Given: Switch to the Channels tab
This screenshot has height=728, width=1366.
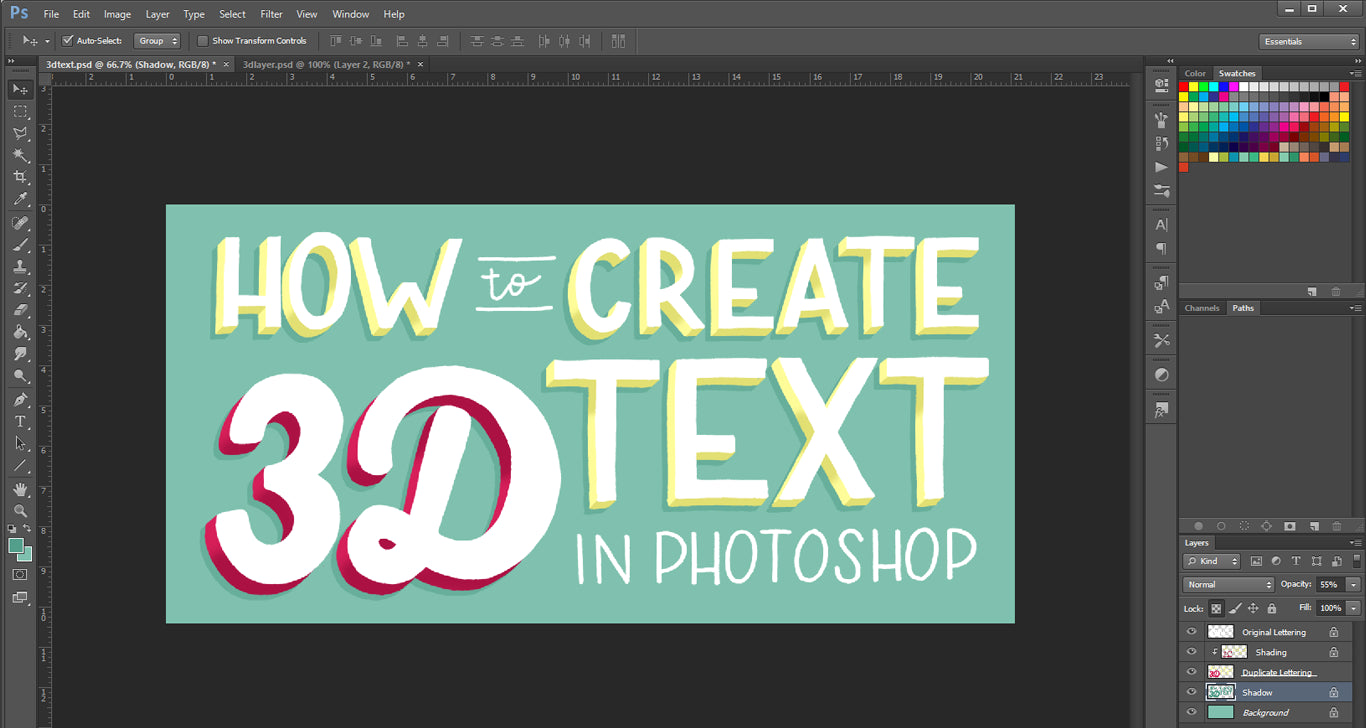Looking at the screenshot, I should pyautogui.click(x=1201, y=308).
